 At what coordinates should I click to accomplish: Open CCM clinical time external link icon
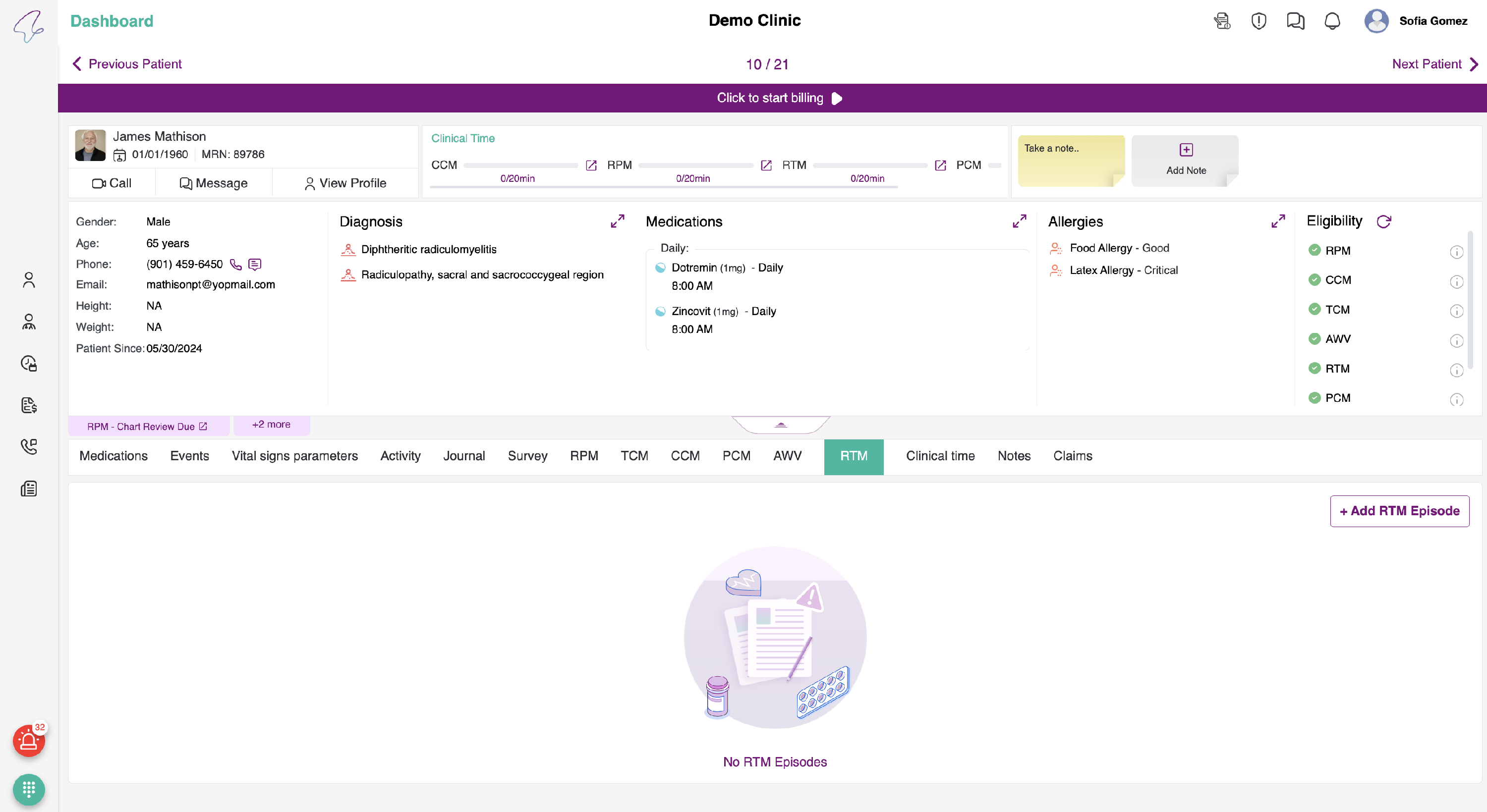pos(591,165)
